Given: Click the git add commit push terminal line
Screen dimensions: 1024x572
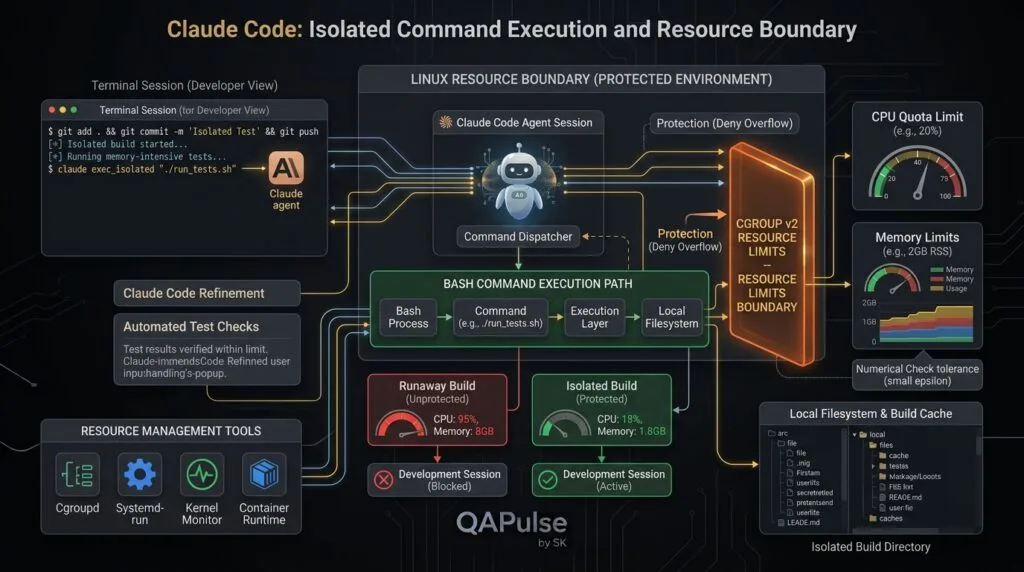Looking at the screenshot, I should pos(183,131).
